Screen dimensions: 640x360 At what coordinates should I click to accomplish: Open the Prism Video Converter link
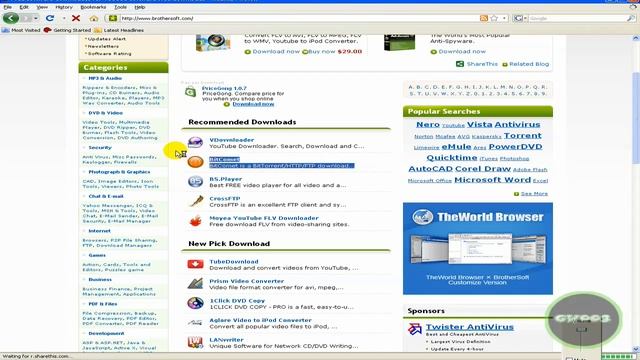(247, 281)
